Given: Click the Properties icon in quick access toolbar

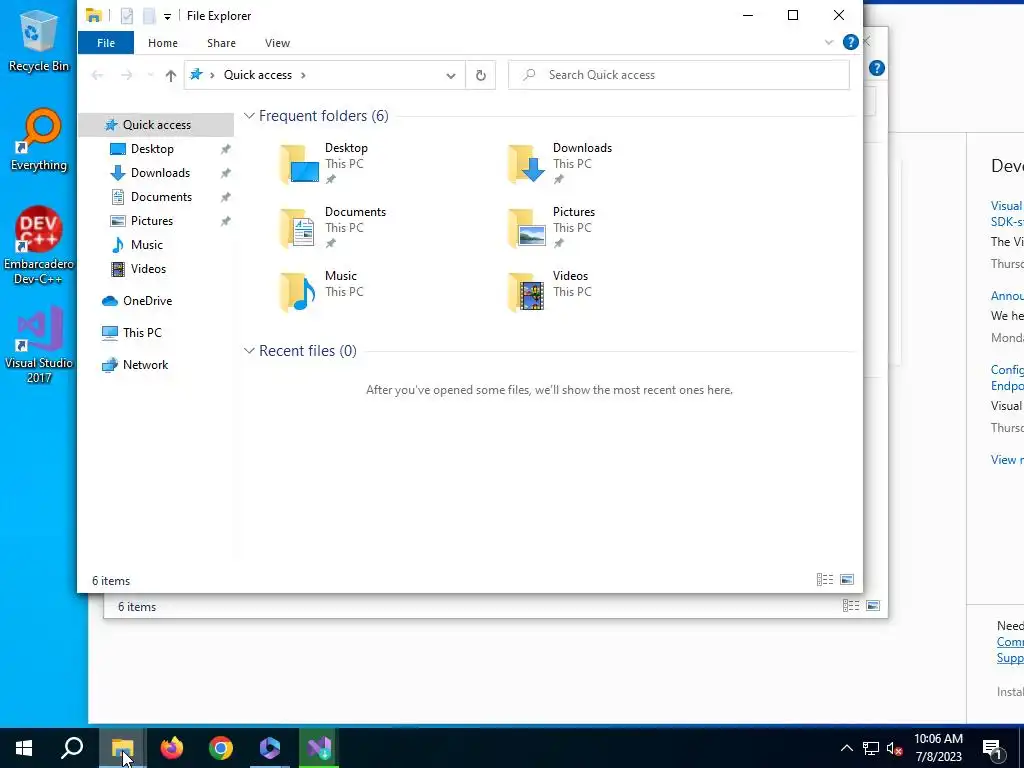Looking at the screenshot, I should [127, 16].
